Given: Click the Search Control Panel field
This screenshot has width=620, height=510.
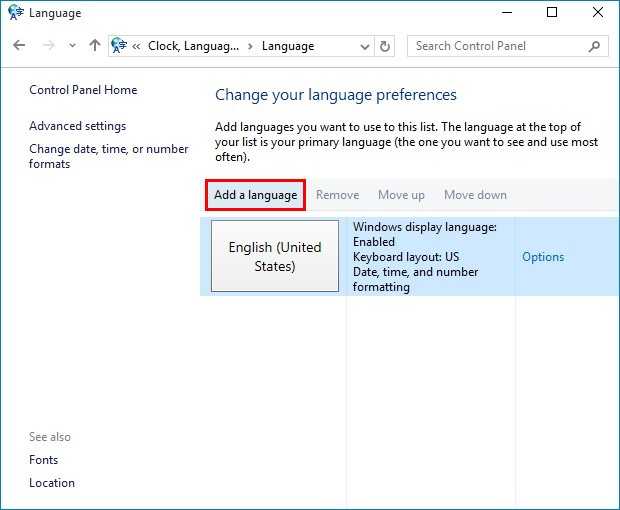Looking at the screenshot, I should (508, 46).
